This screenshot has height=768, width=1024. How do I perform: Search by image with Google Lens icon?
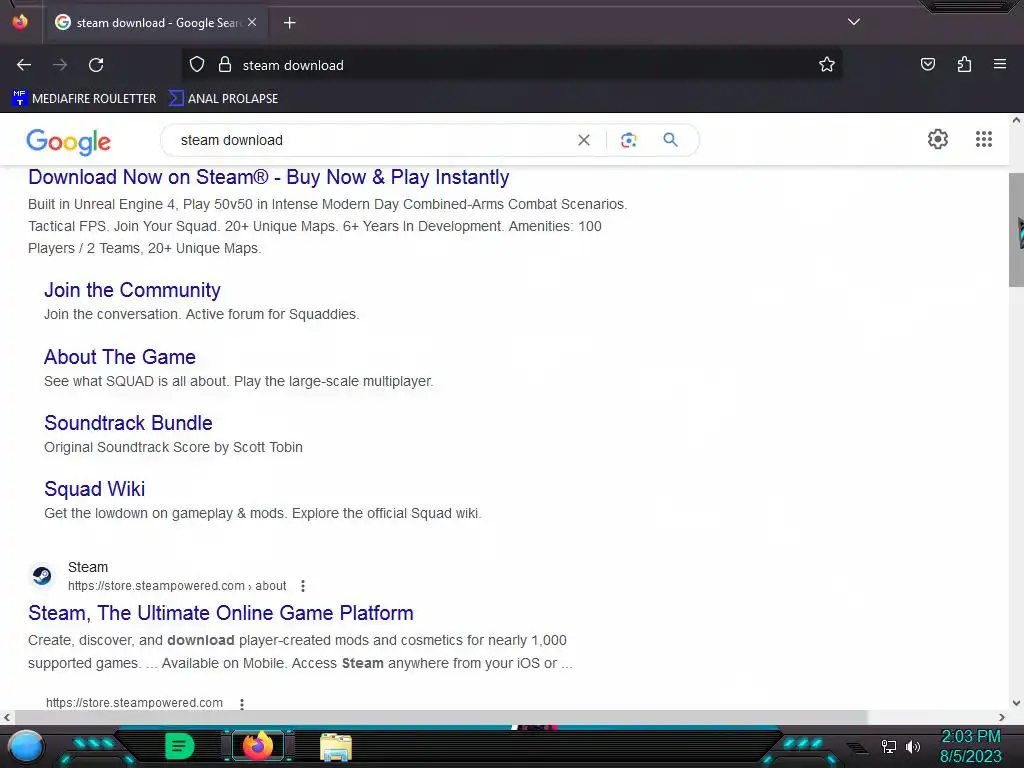coord(628,140)
